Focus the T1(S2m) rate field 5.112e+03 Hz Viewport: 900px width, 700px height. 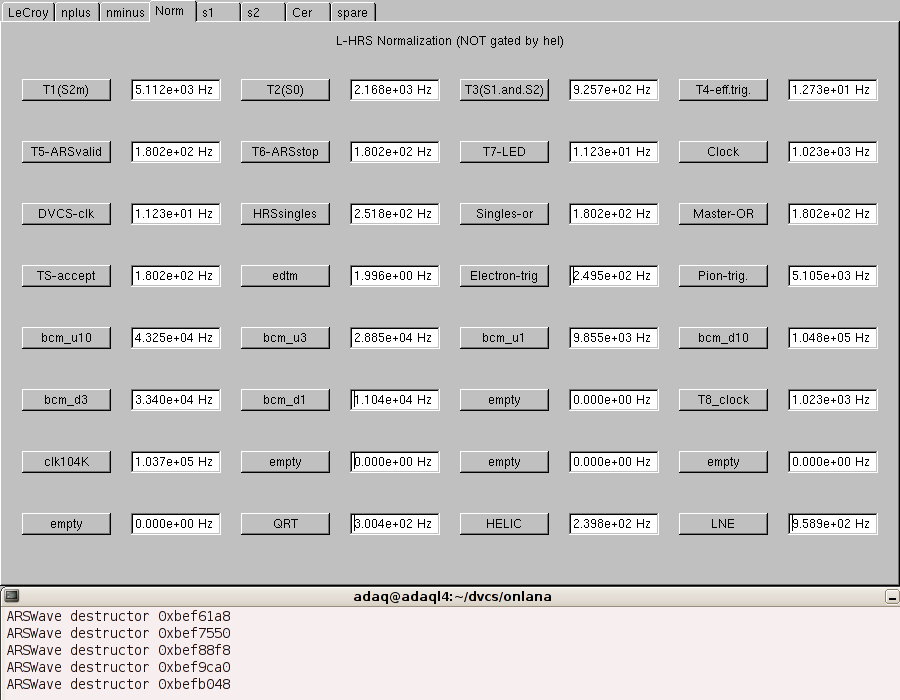176,90
